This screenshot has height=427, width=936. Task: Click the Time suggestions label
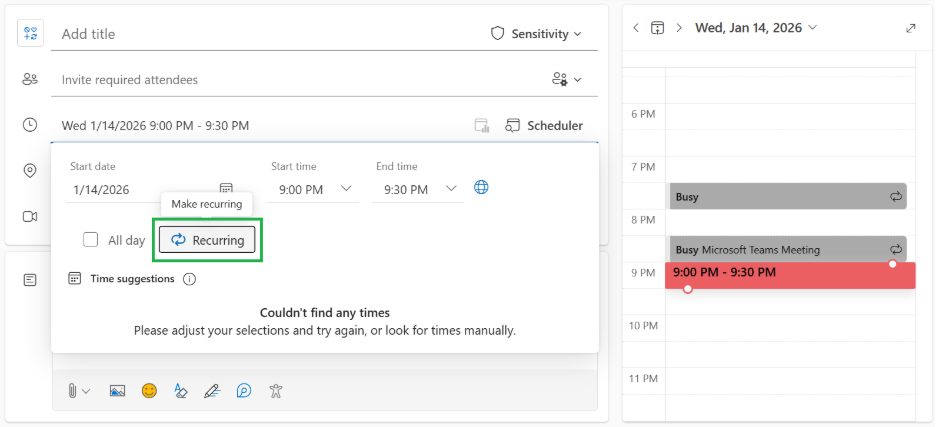pos(132,278)
